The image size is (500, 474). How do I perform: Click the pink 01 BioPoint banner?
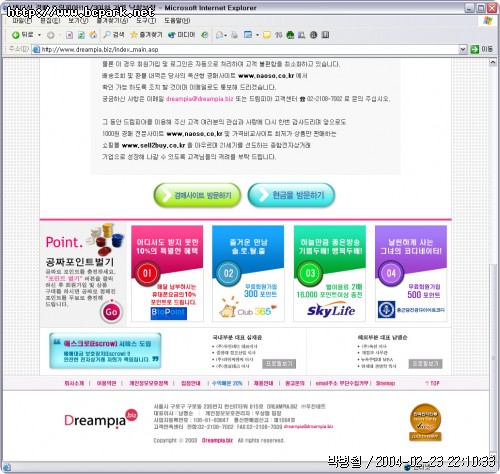[x=167, y=273]
